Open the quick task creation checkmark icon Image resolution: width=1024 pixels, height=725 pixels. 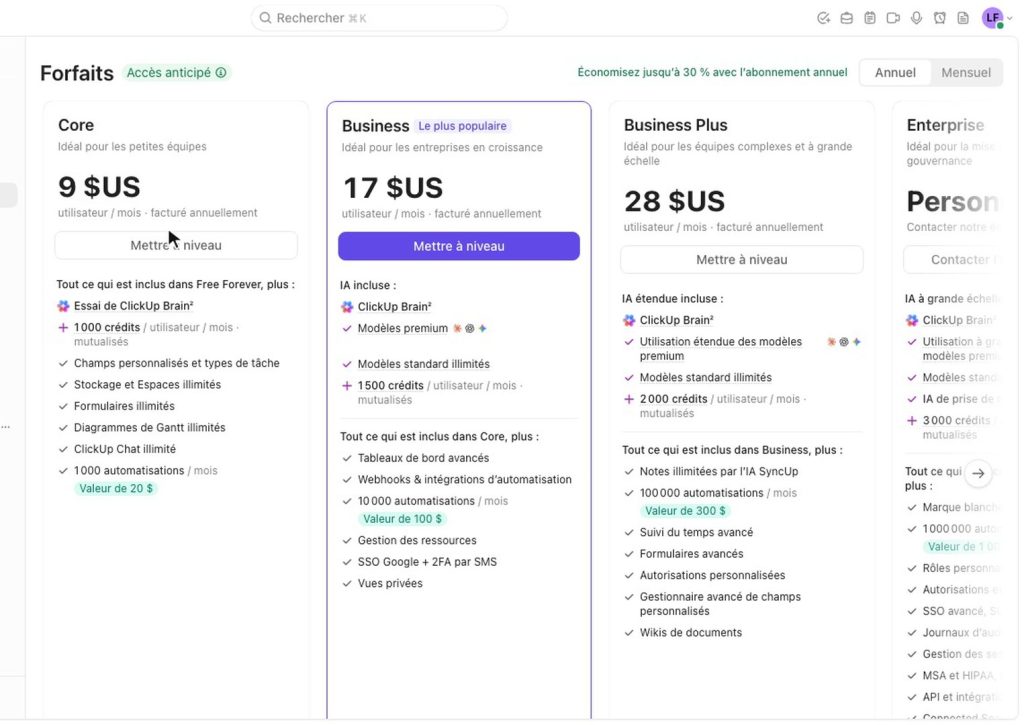823,18
